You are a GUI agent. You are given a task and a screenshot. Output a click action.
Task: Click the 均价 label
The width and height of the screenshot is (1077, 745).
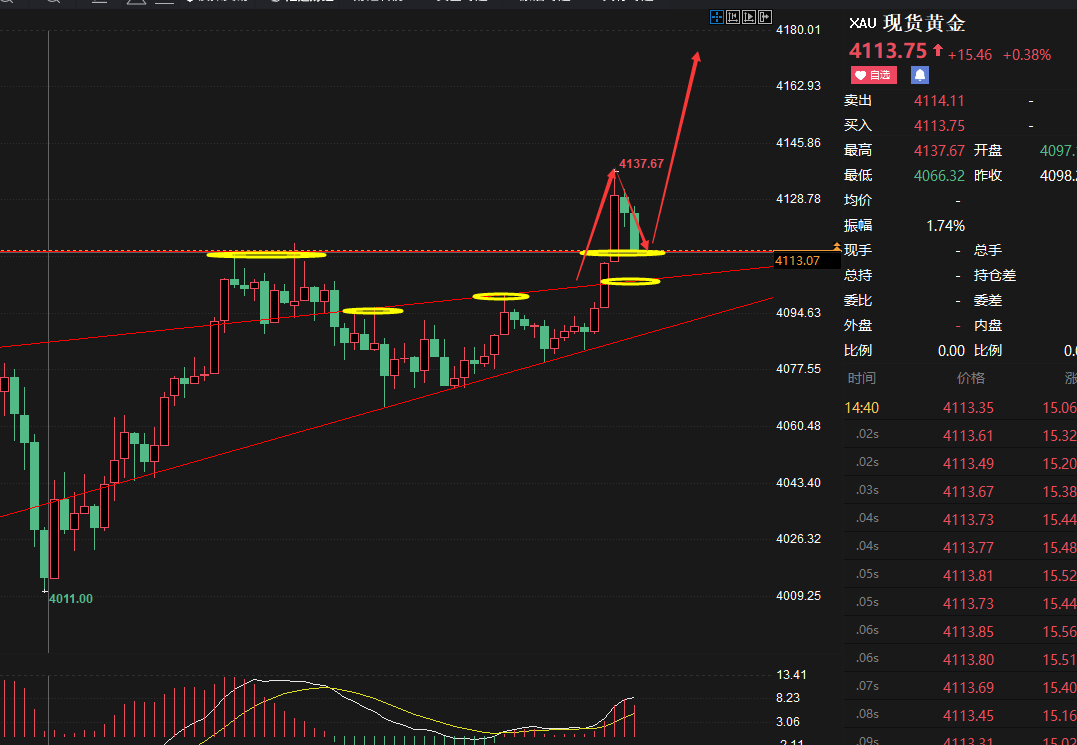point(858,200)
